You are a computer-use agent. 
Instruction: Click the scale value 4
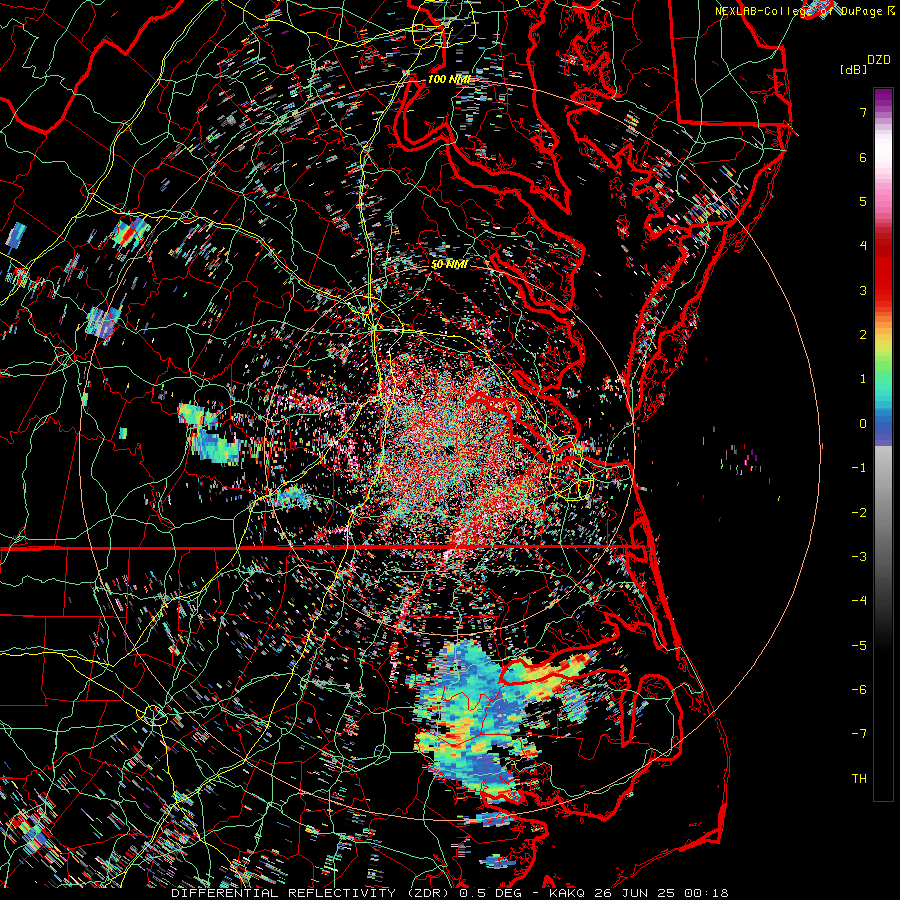[x=863, y=246]
